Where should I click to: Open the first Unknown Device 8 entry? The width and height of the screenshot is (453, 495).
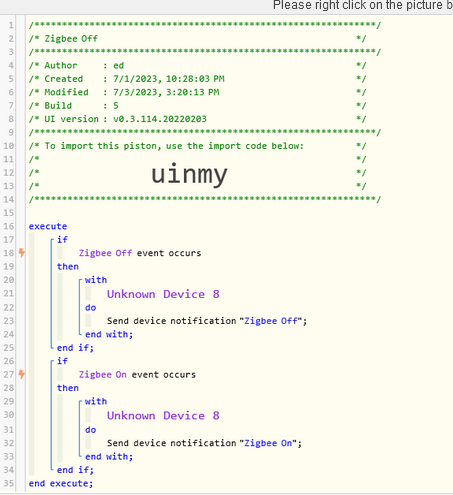tap(163, 294)
